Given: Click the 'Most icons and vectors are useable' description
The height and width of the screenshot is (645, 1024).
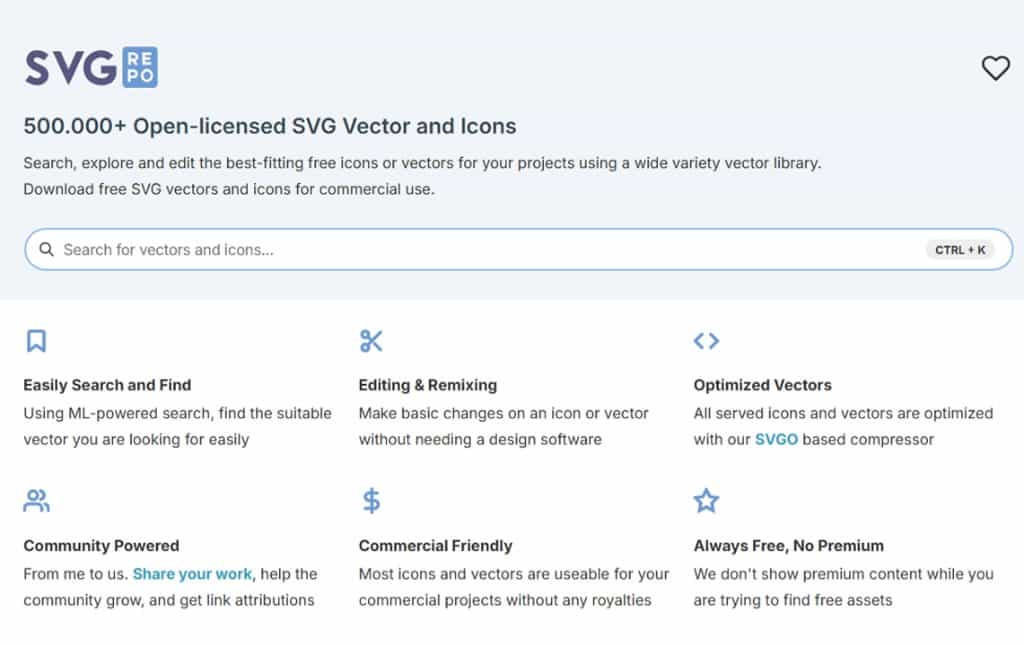Looking at the screenshot, I should click(x=514, y=587).
